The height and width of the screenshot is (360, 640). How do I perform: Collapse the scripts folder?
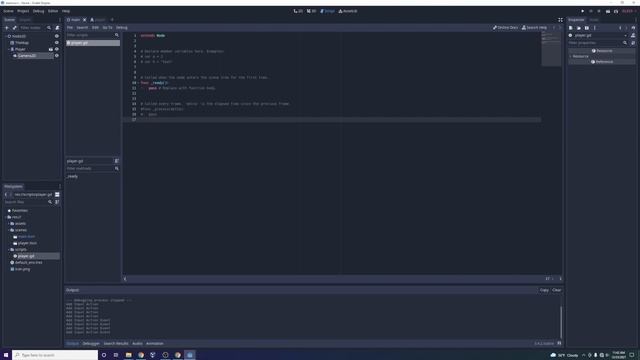(9, 249)
